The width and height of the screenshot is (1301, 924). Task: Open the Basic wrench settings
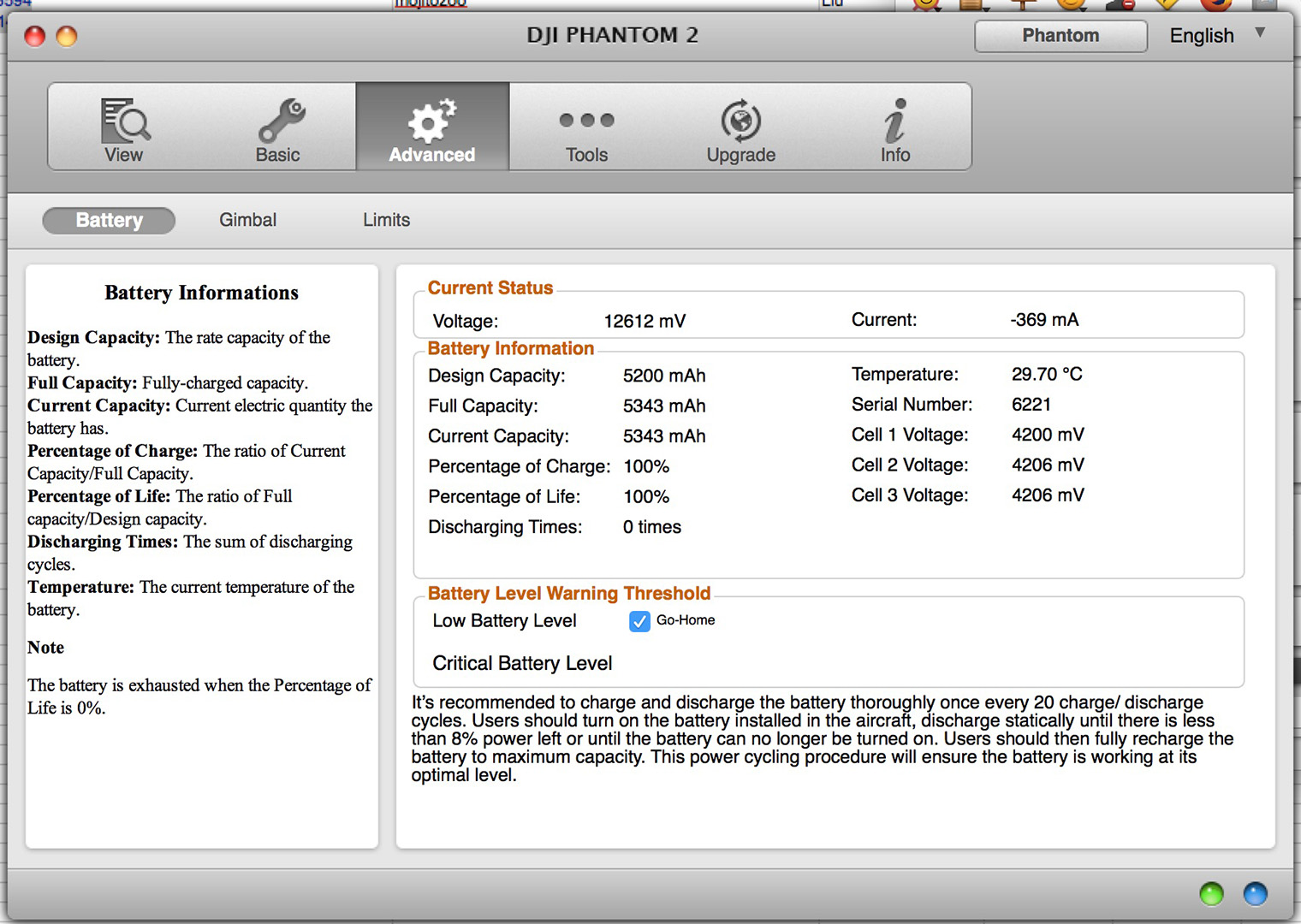pyautogui.click(x=279, y=128)
